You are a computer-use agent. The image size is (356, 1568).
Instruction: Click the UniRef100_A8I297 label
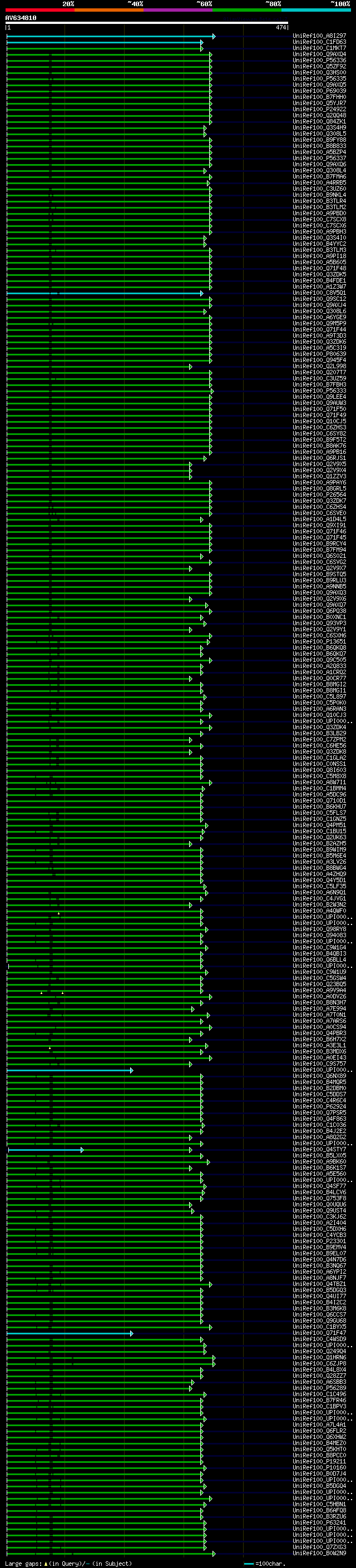coord(319,37)
